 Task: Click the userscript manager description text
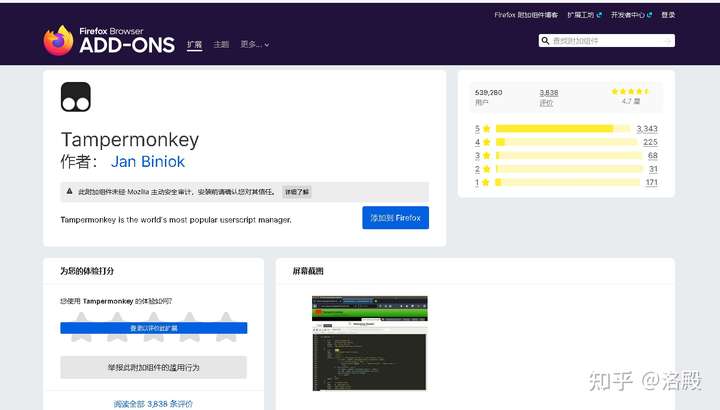pyautogui.click(x=176, y=220)
